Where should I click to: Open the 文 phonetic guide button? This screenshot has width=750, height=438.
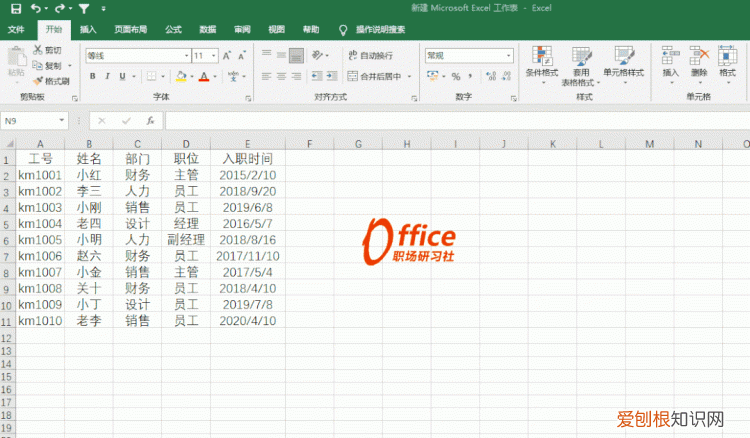click(233, 76)
